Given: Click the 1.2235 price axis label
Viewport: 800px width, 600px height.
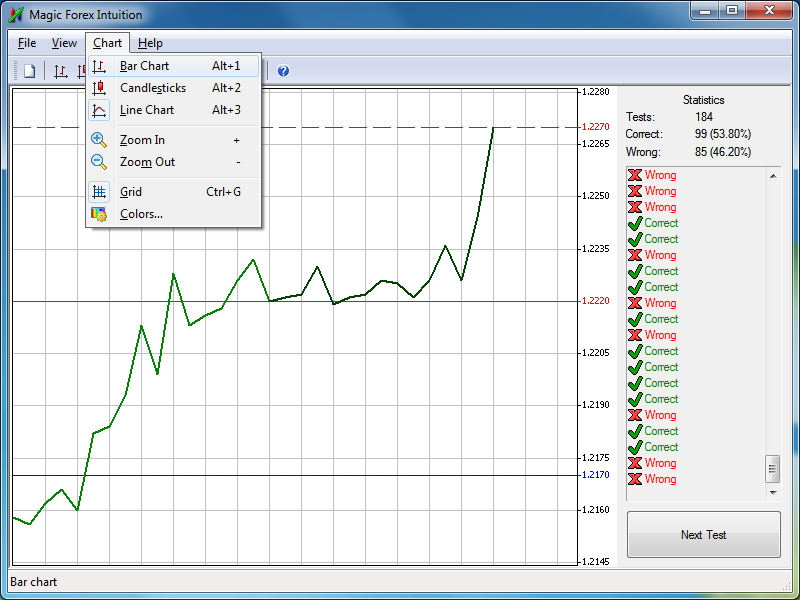Looking at the screenshot, I should coord(595,249).
